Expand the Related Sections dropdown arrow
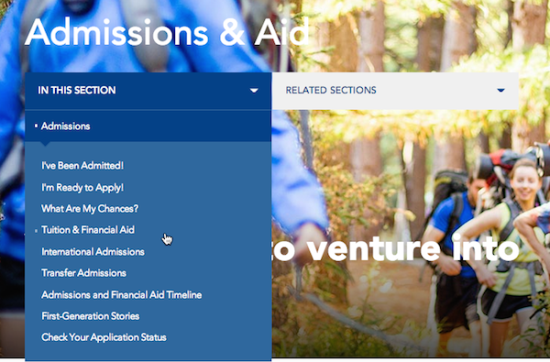 click(501, 90)
